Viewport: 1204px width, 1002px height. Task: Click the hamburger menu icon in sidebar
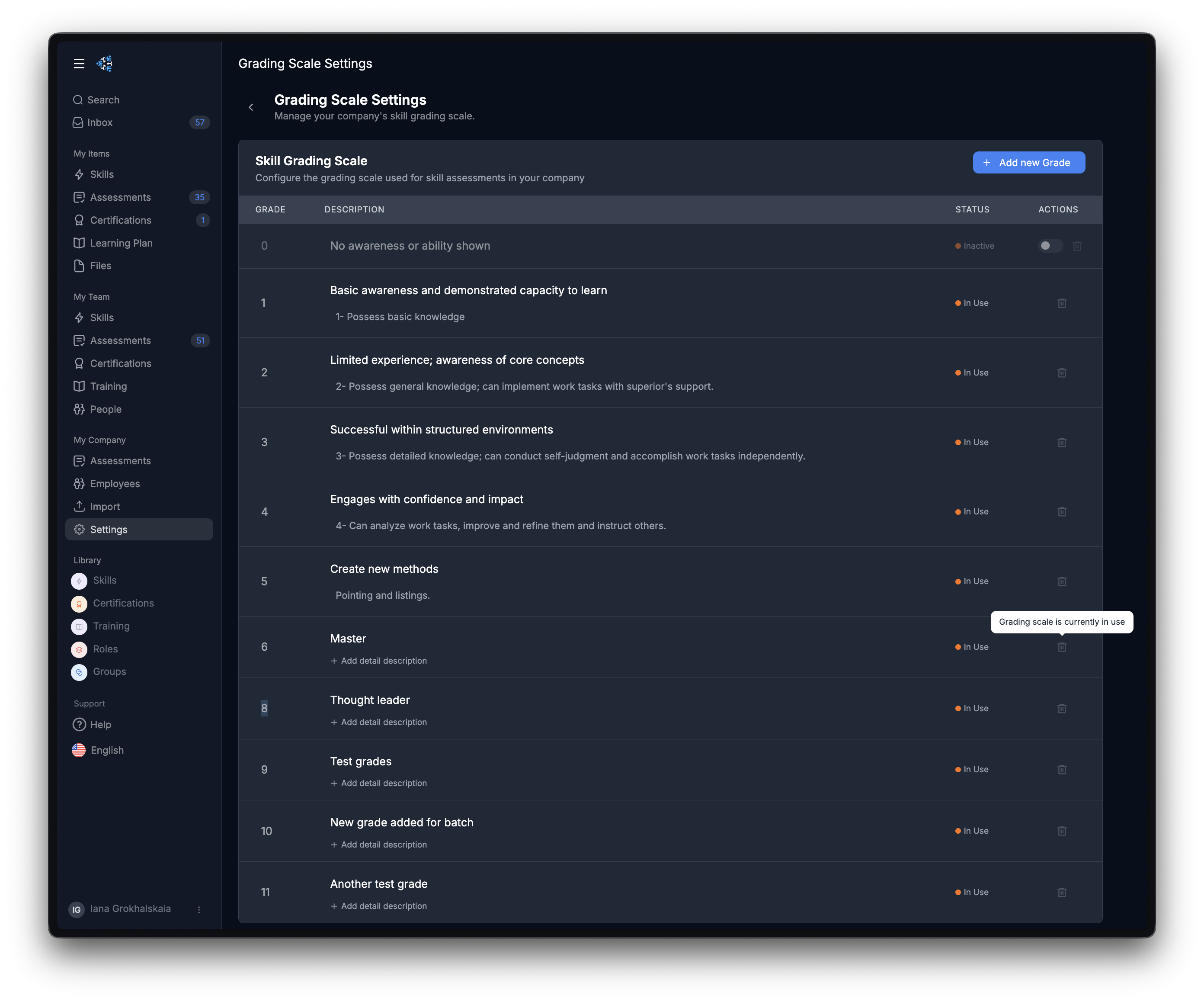(79, 64)
